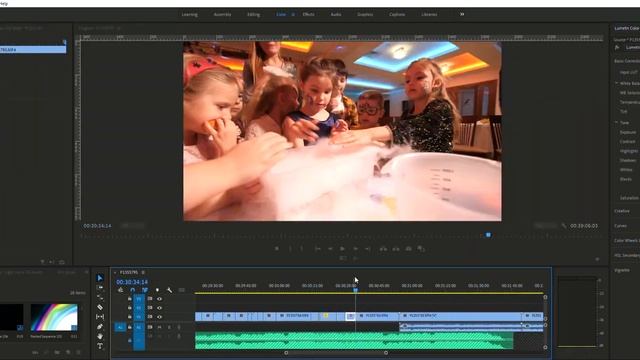Viewport: 640px width, 360px height.
Task: Expand the Color Wheels section
Action: [x=627, y=240]
